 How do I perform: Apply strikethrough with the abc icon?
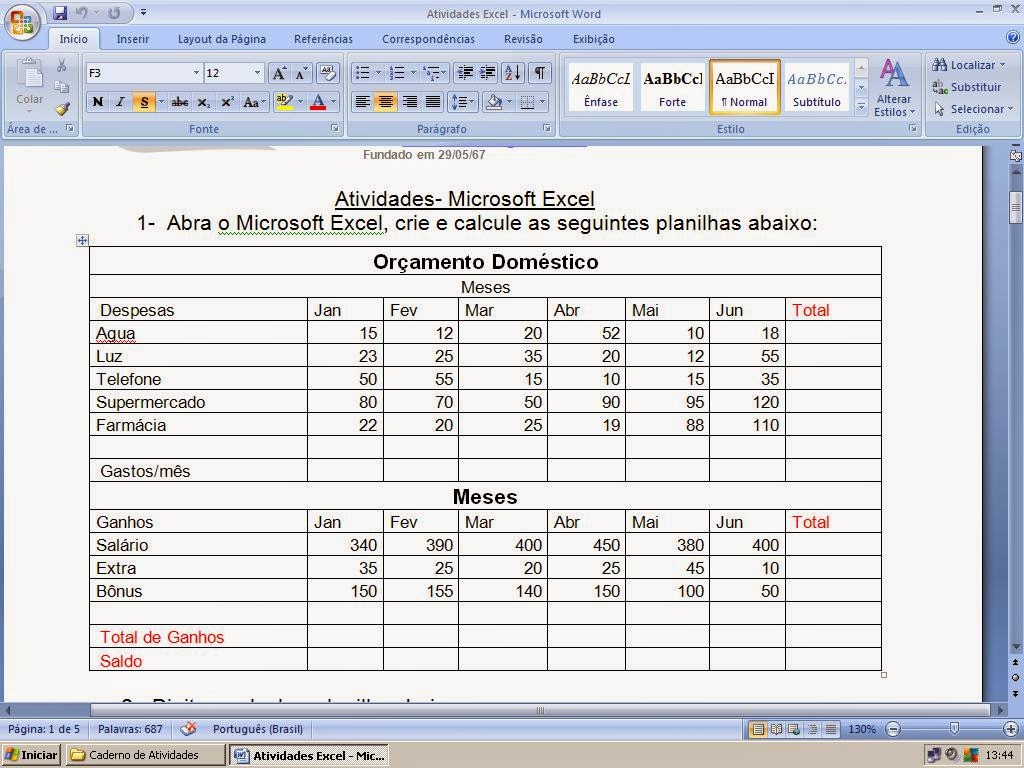tap(180, 101)
